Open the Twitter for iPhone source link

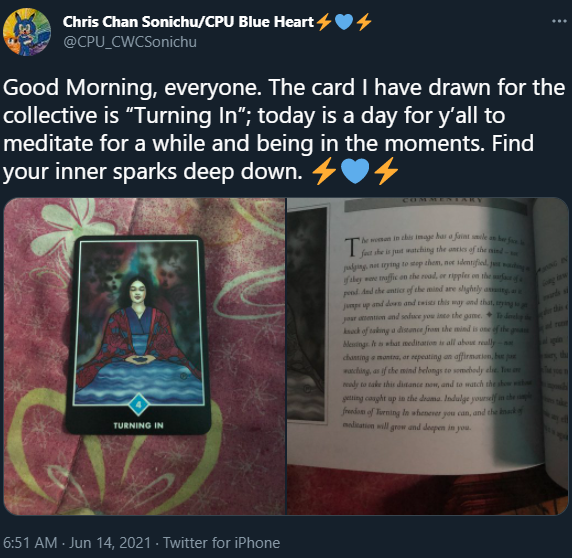point(221,543)
